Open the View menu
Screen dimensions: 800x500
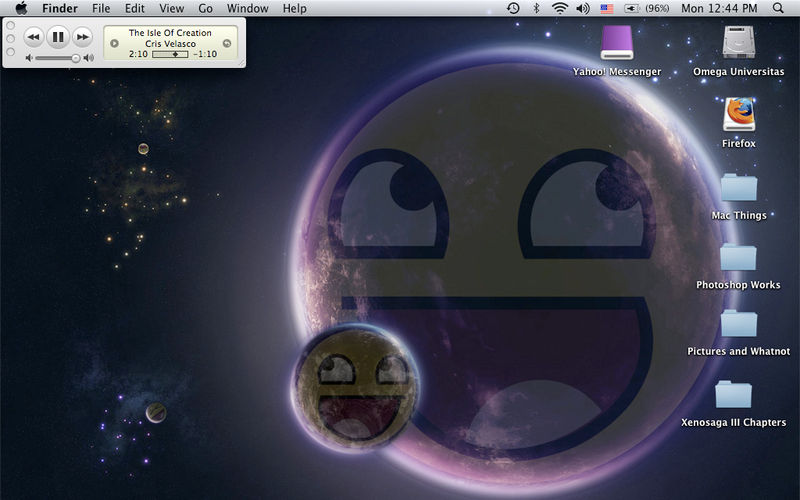[x=171, y=8]
